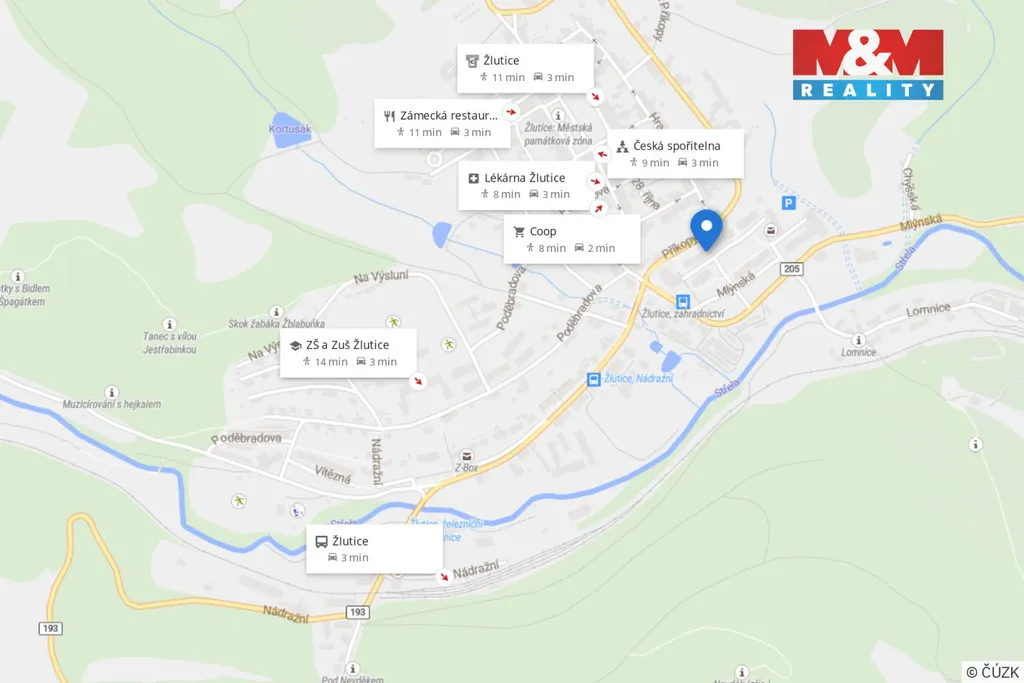Click red arrow beside Lékárna Žlutice card
This screenshot has width=1024, height=683.
[x=595, y=181]
